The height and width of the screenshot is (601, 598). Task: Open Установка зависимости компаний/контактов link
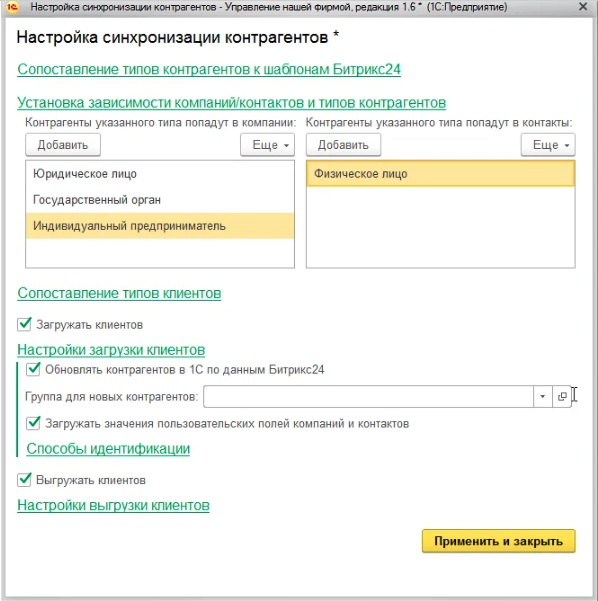[x=232, y=103]
